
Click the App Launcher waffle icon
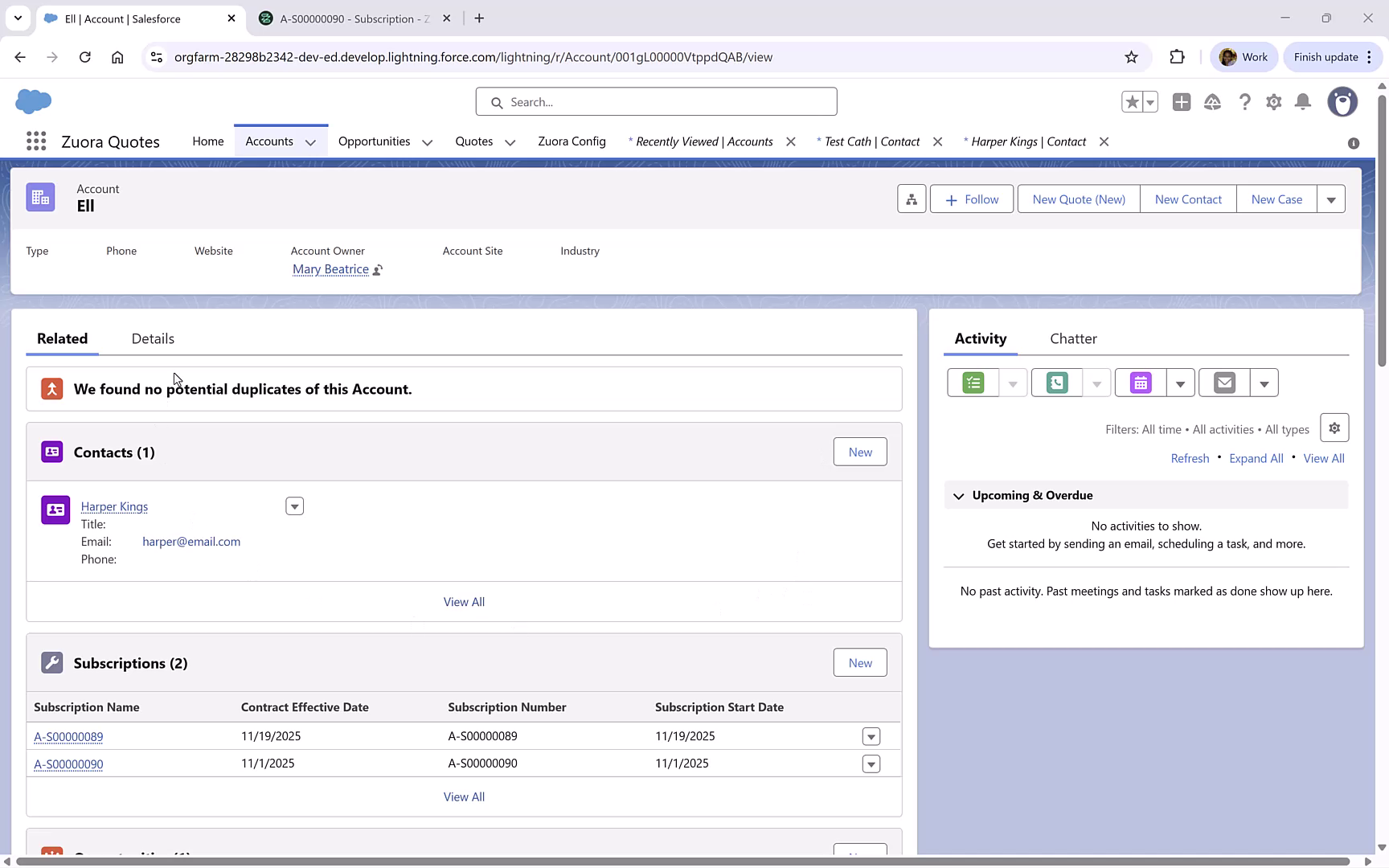coord(35,141)
